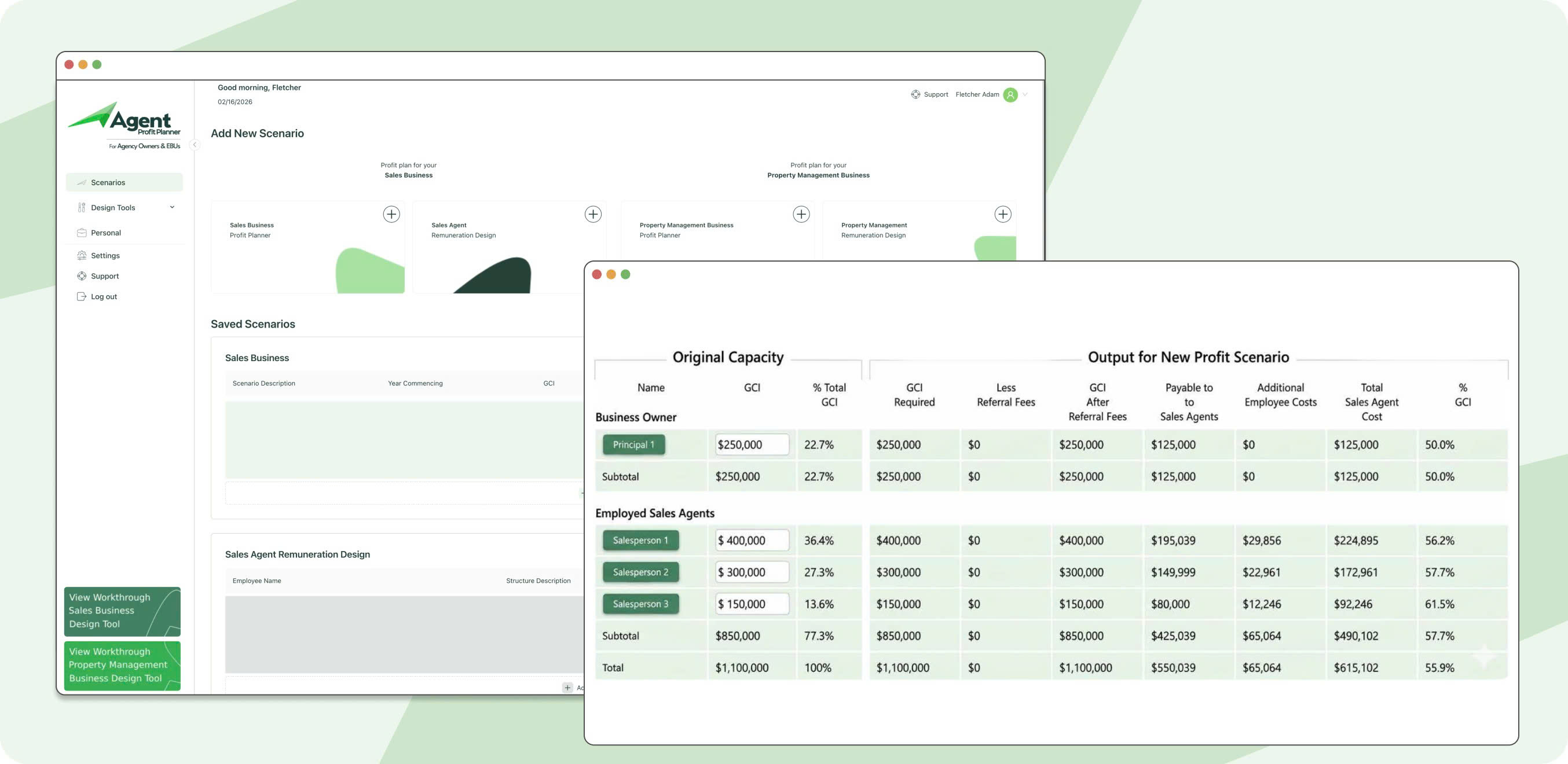Click the Scenarios icon in sidebar

coord(82,182)
